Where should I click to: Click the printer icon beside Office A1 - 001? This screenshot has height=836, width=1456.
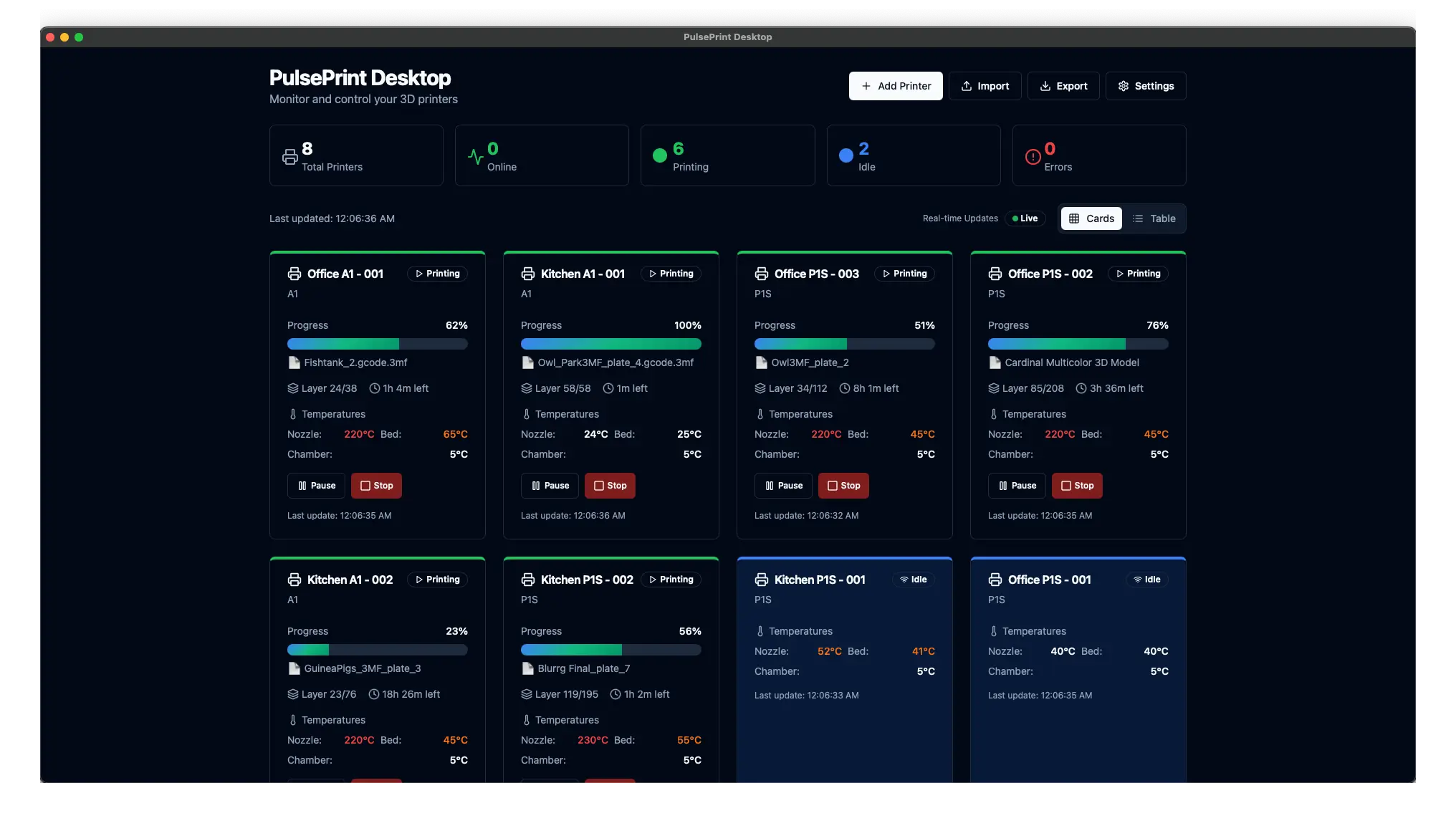tap(294, 274)
